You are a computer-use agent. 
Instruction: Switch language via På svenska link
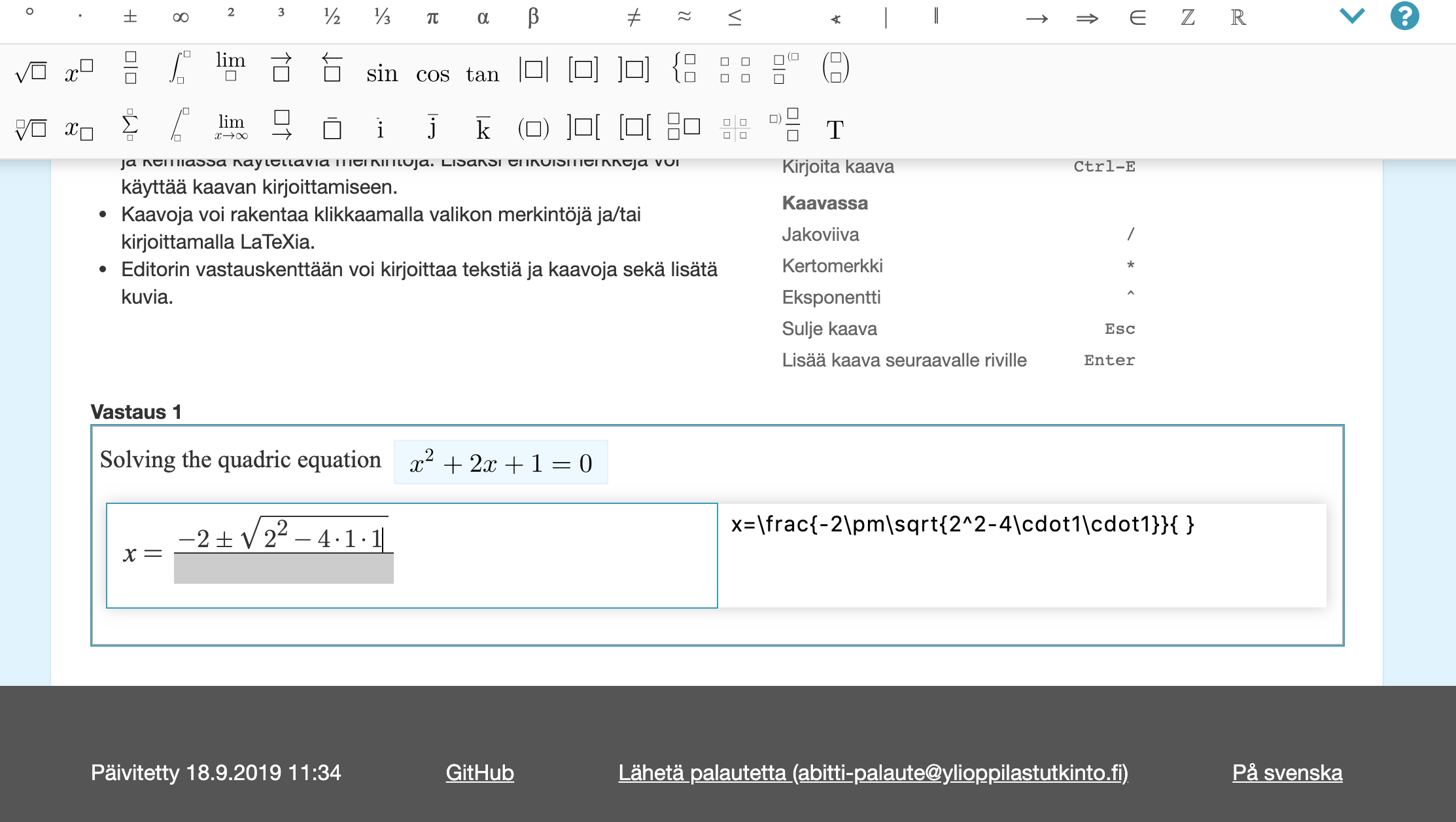point(1287,772)
